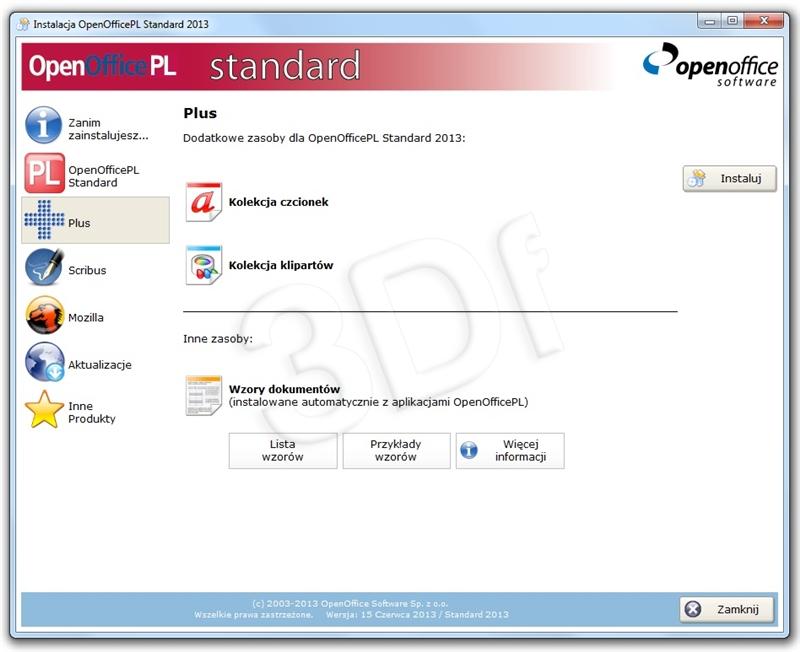Close the window with the X button
This screenshot has height=652, width=800.
(x=763, y=21)
